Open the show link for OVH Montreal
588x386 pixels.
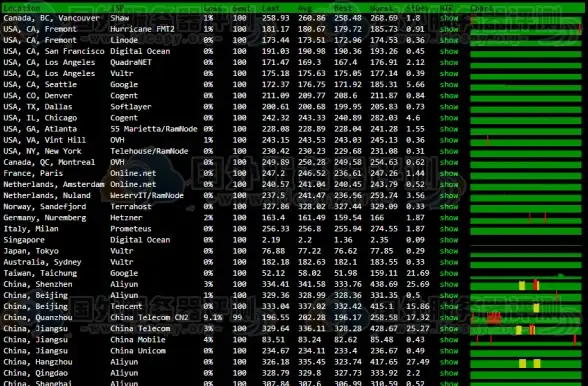pyautogui.click(x=449, y=162)
